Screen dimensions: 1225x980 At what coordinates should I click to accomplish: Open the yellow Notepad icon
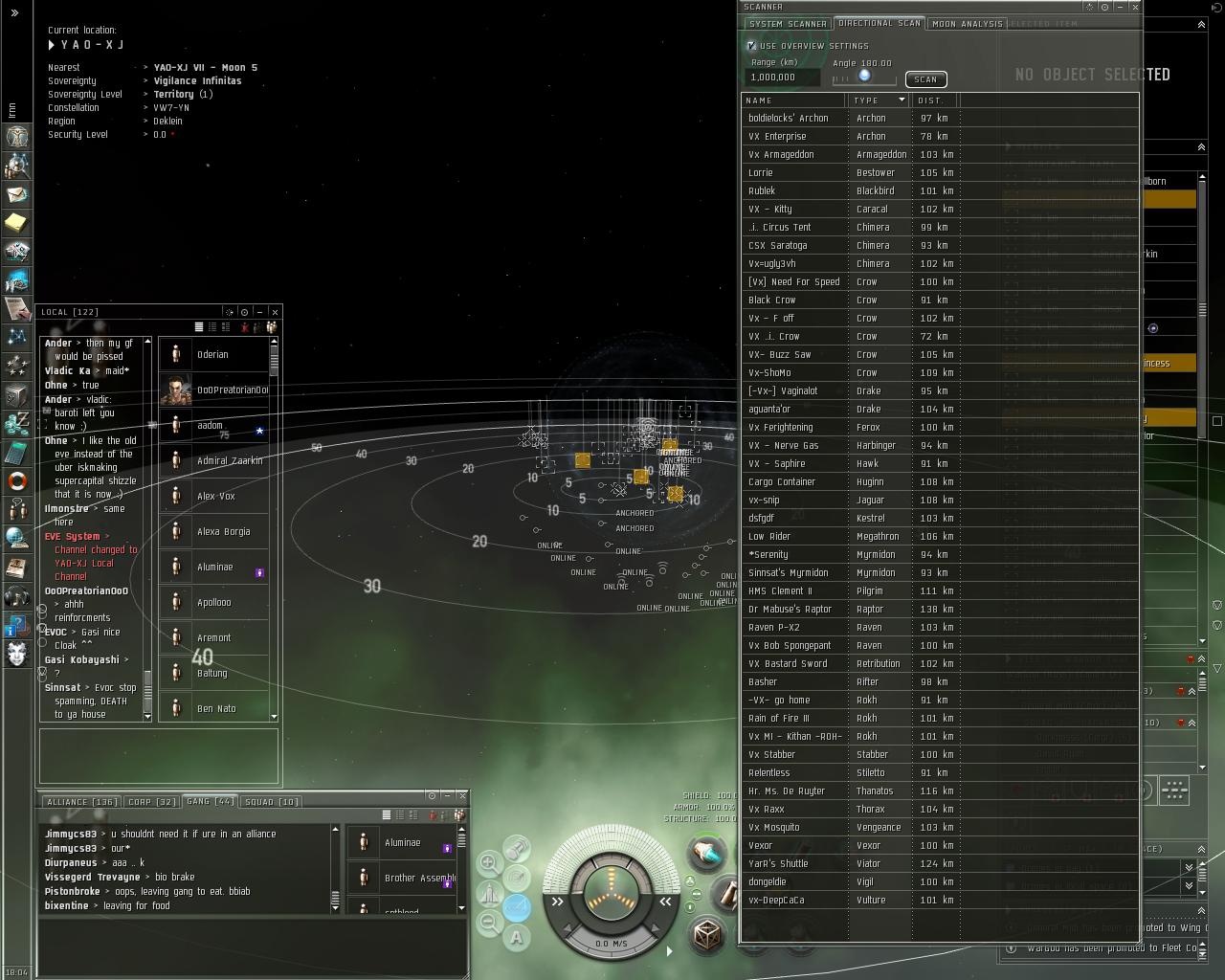coord(17,223)
